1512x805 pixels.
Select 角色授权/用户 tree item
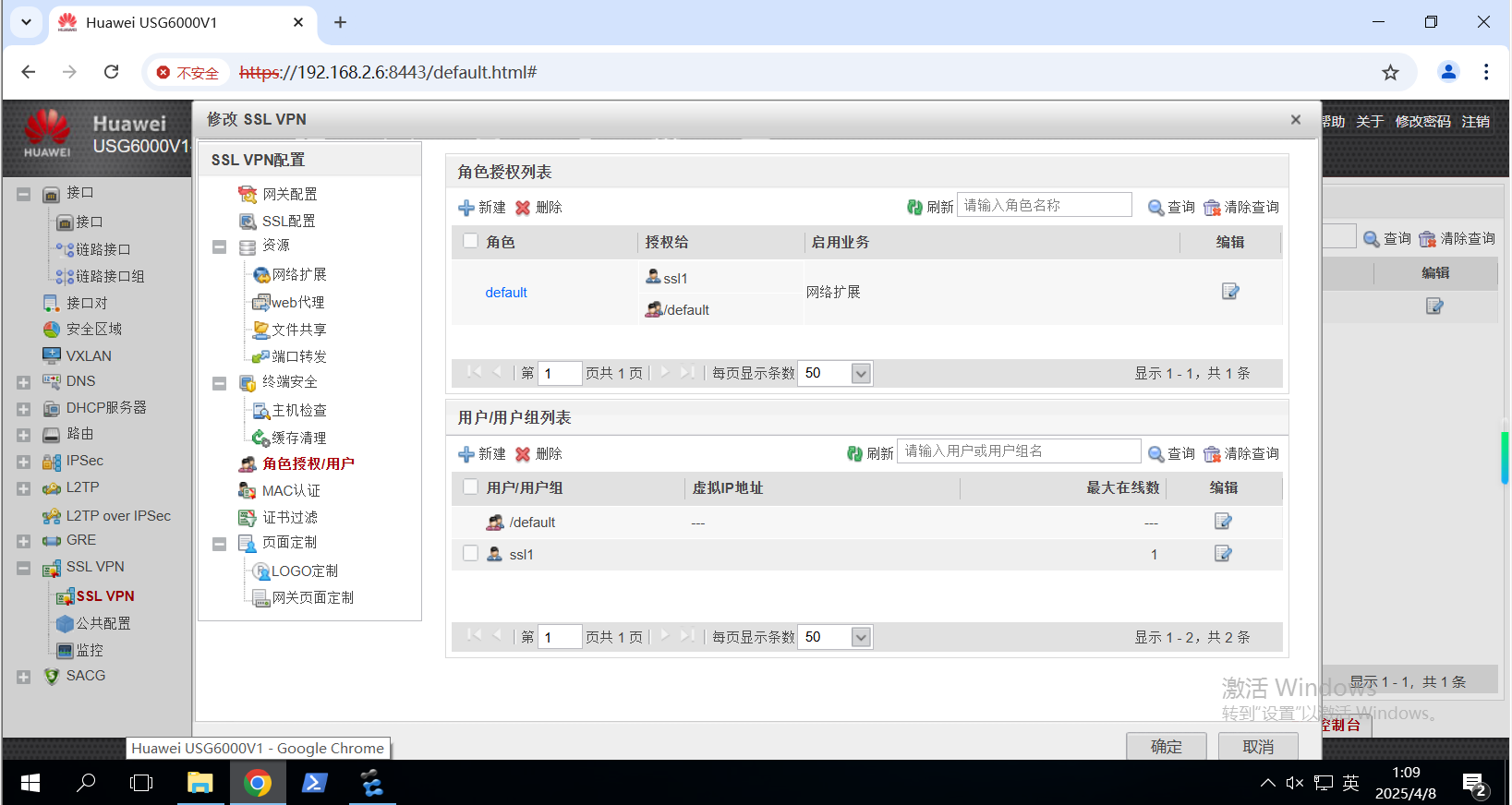coord(296,464)
